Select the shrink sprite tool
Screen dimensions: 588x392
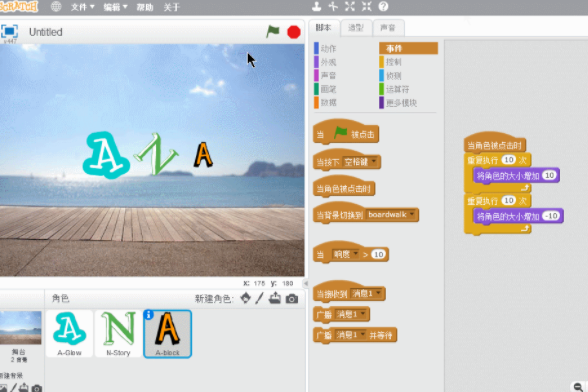[x=366, y=6]
